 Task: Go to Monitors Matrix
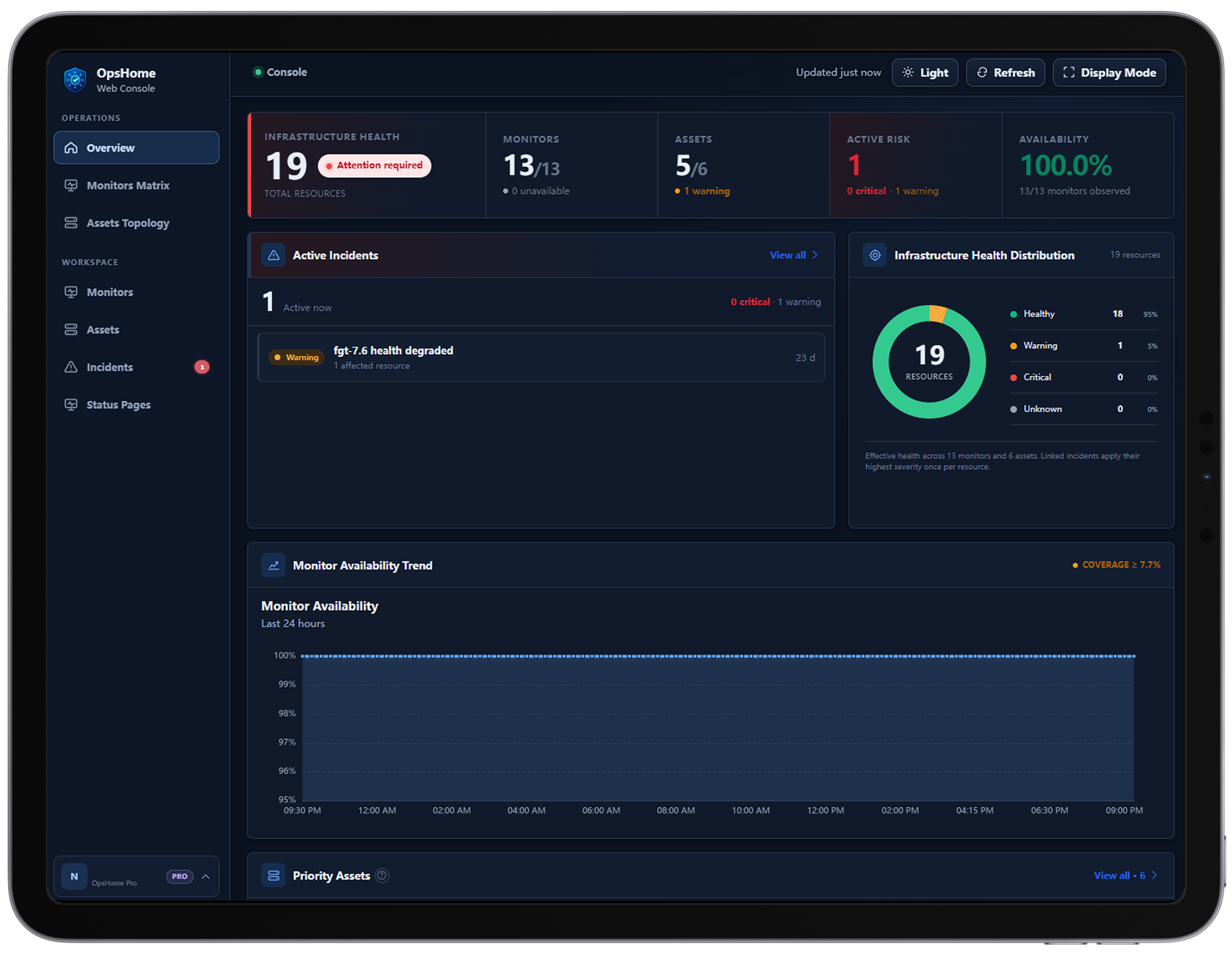click(136, 185)
